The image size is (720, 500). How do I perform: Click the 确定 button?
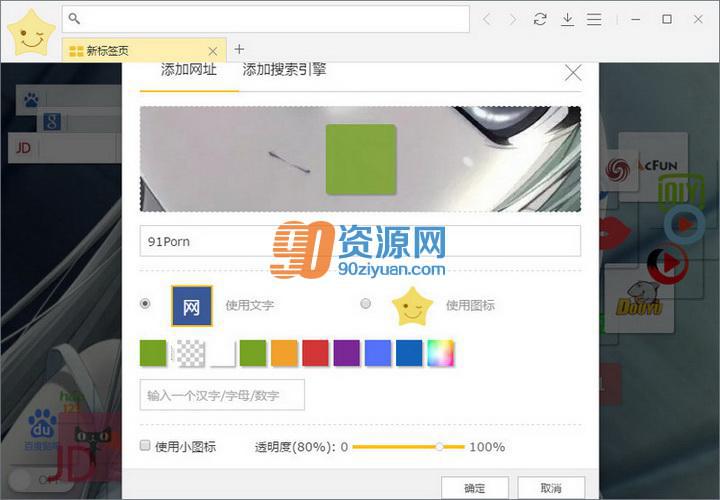(475, 488)
